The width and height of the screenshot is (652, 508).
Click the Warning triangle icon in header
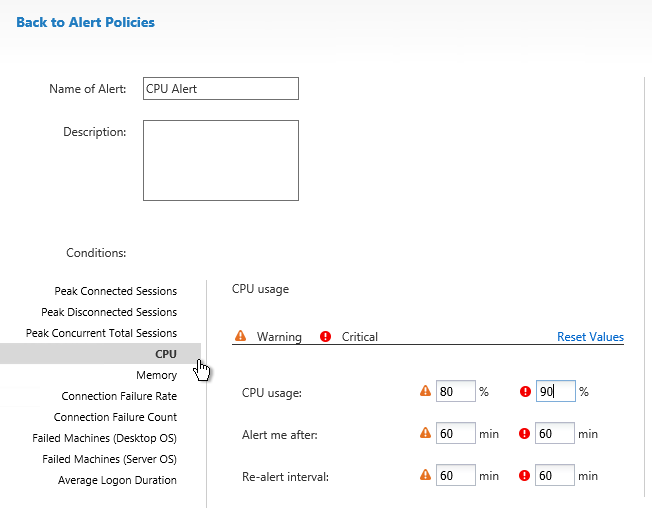pos(240,335)
